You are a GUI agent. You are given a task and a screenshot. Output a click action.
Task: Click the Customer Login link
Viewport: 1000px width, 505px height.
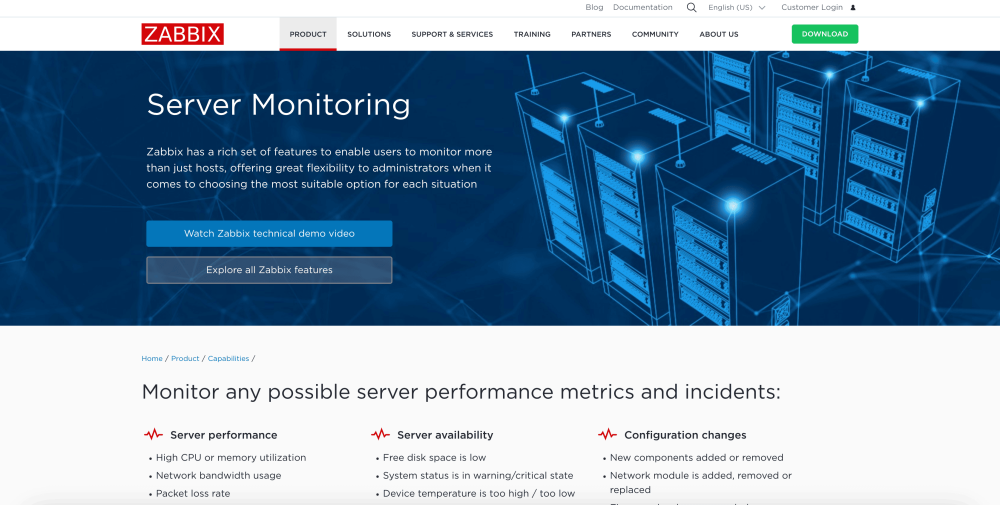point(812,8)
